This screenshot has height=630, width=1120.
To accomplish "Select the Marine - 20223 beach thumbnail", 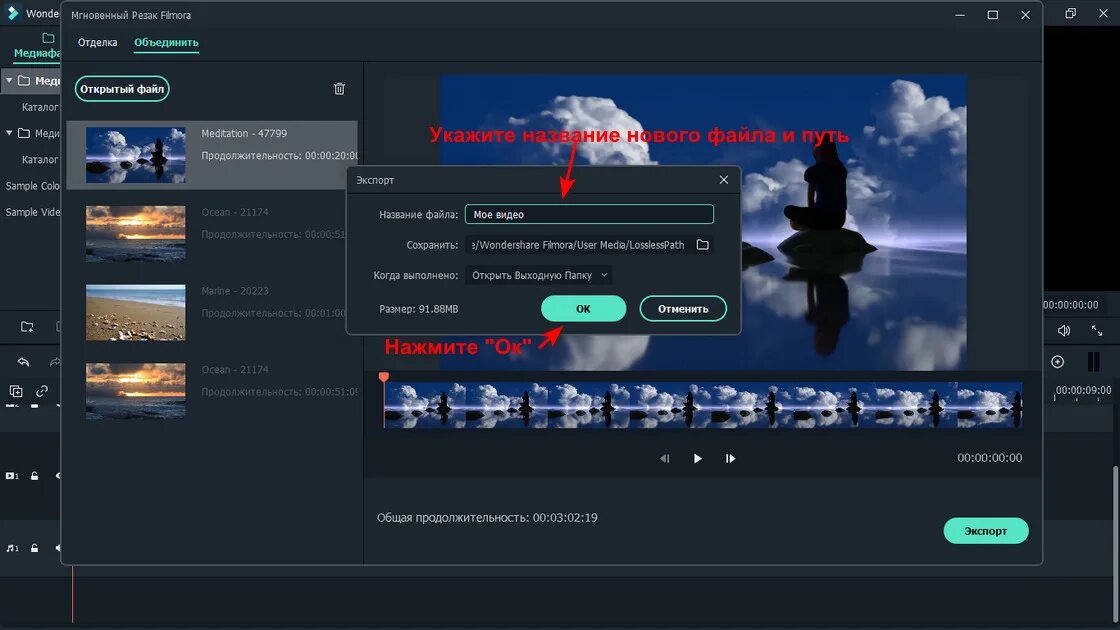I will click(136, 312).
